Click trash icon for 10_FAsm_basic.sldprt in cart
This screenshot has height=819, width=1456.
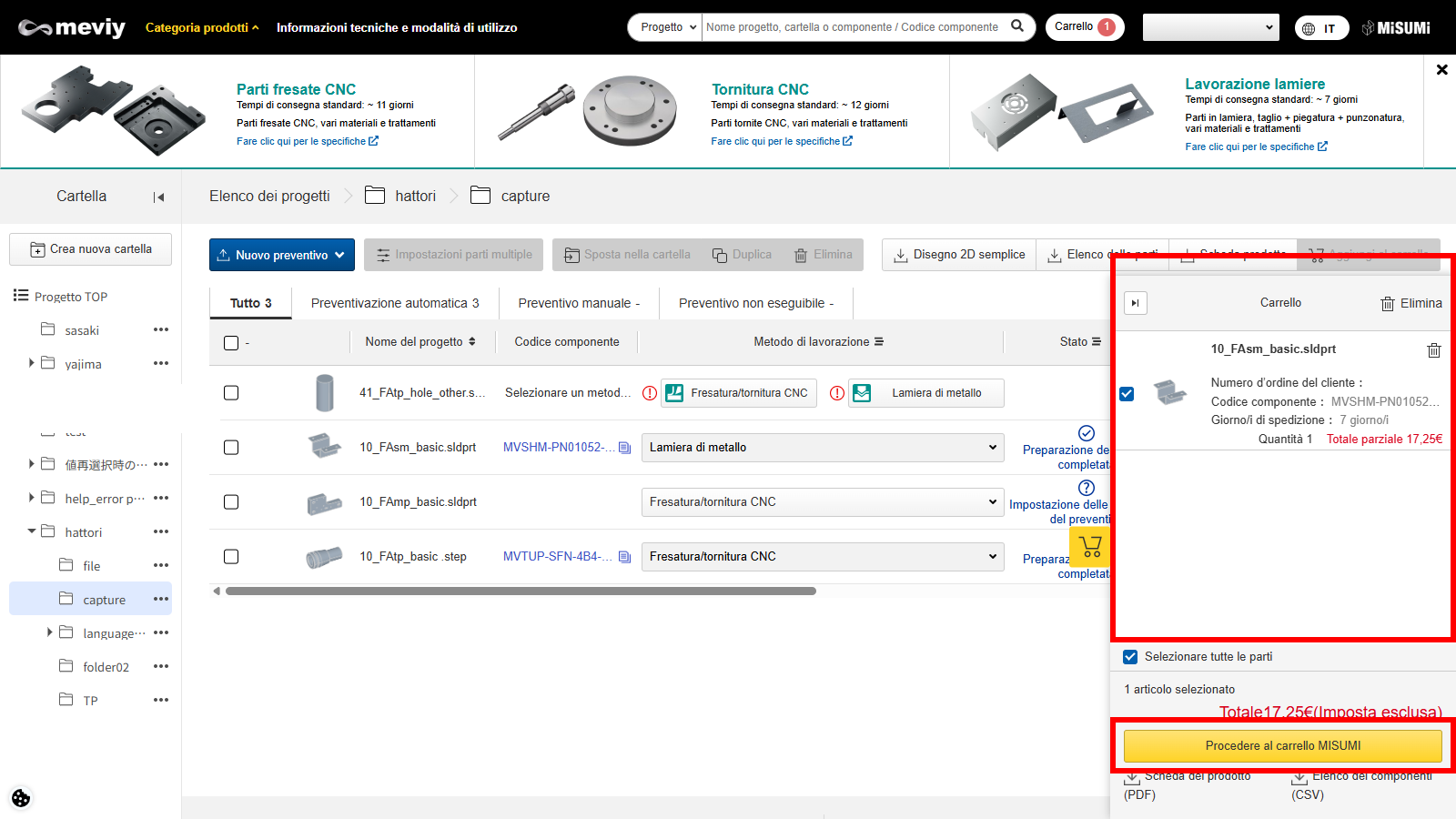click(x=1433, y=350)
